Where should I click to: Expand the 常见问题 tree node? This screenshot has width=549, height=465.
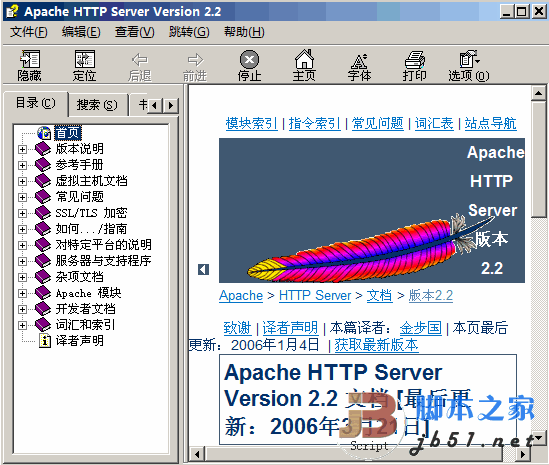pyautogui.click(x=22, y=197)
